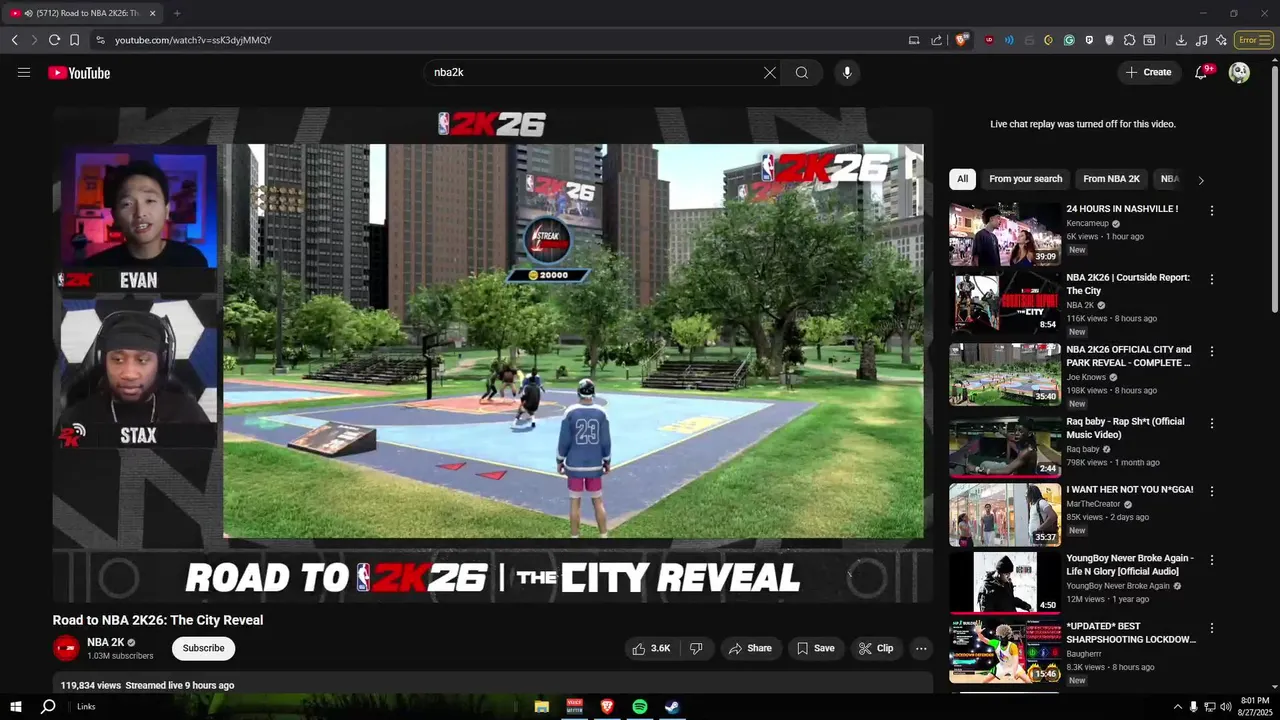Show hidden system tray icons

(1177, 707)
